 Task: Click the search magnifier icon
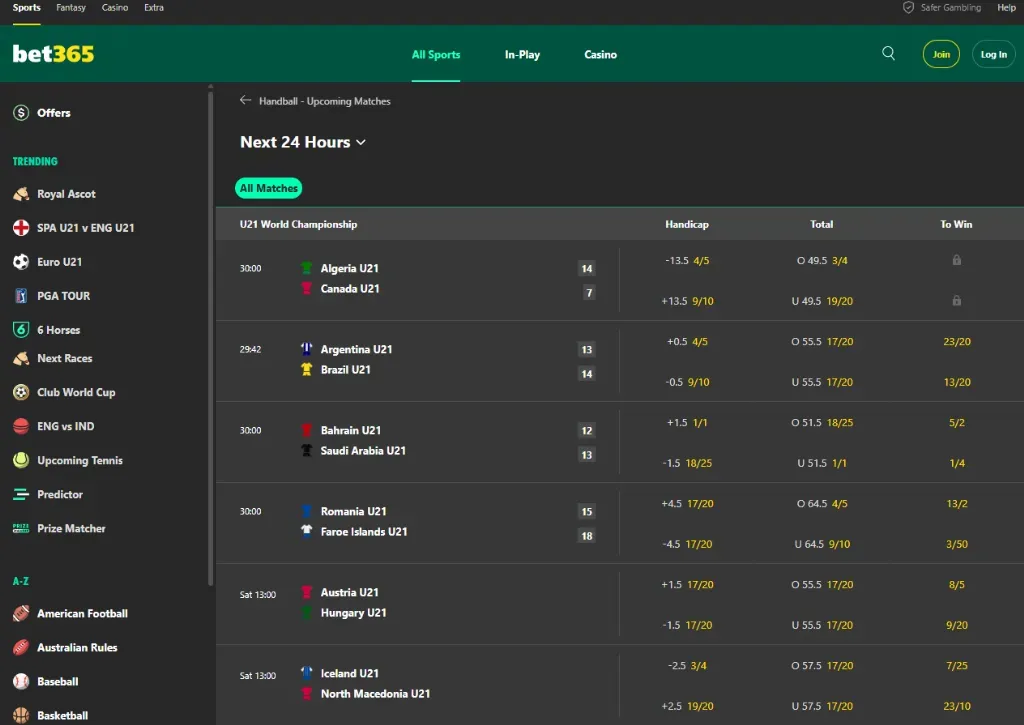click(888, 54)
